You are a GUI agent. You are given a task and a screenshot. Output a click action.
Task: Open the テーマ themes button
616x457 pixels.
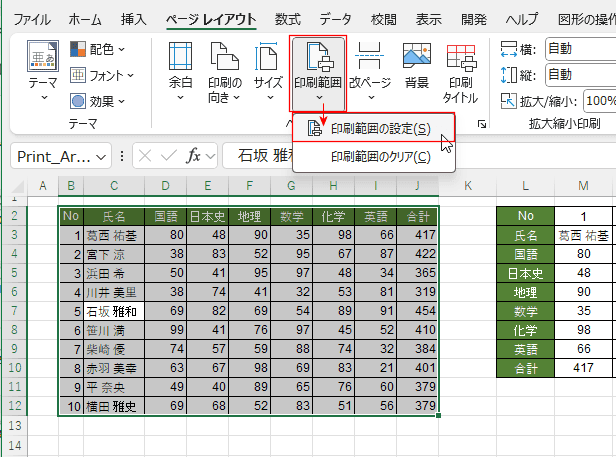pyautogui.click(x=43, y=70)
